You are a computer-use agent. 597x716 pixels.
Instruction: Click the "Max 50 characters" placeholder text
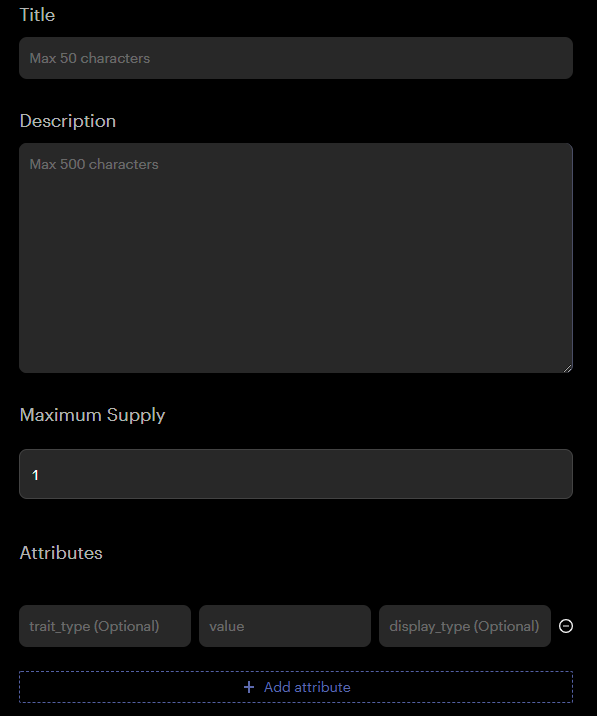[90, 58]
